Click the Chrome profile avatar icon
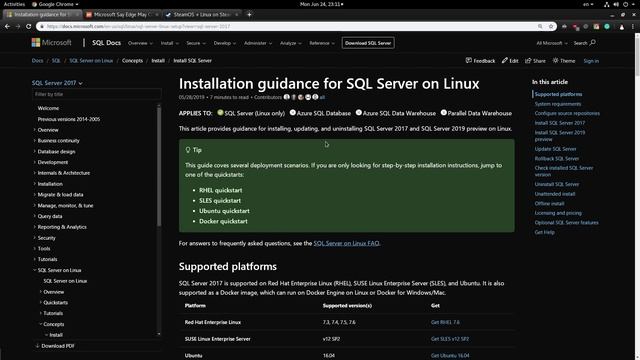Screen dimensions: 640x360 click(622, 27)
